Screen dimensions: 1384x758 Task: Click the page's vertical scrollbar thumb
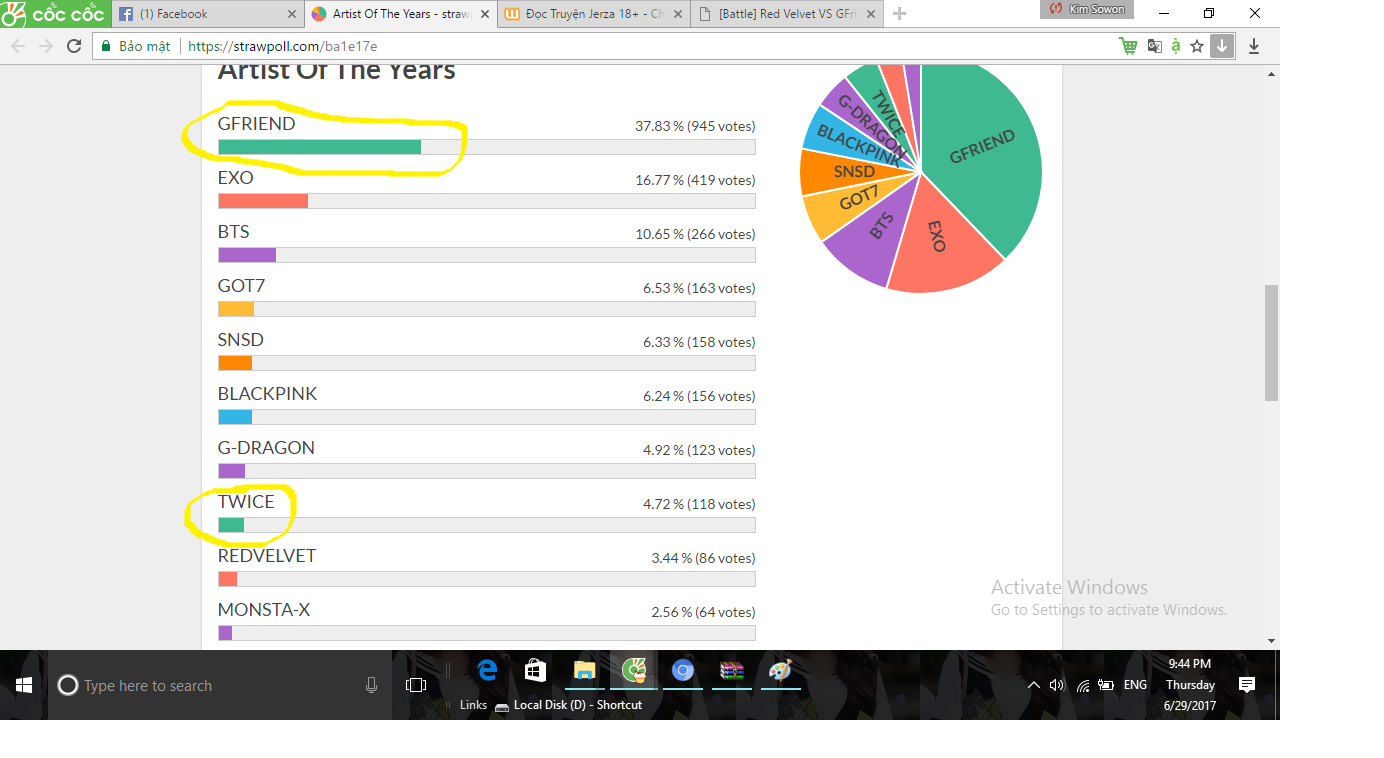click(x=1271, y=342)
